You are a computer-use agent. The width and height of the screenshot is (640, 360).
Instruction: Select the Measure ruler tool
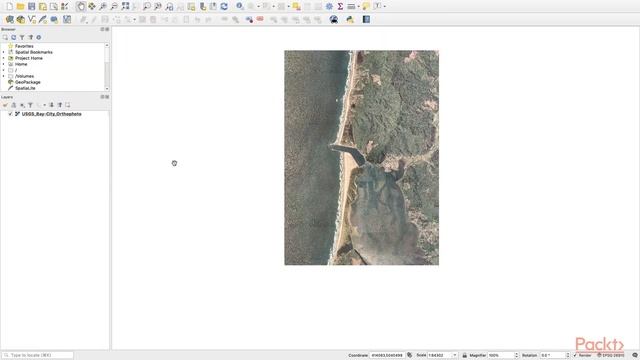[x=351, y=7]
